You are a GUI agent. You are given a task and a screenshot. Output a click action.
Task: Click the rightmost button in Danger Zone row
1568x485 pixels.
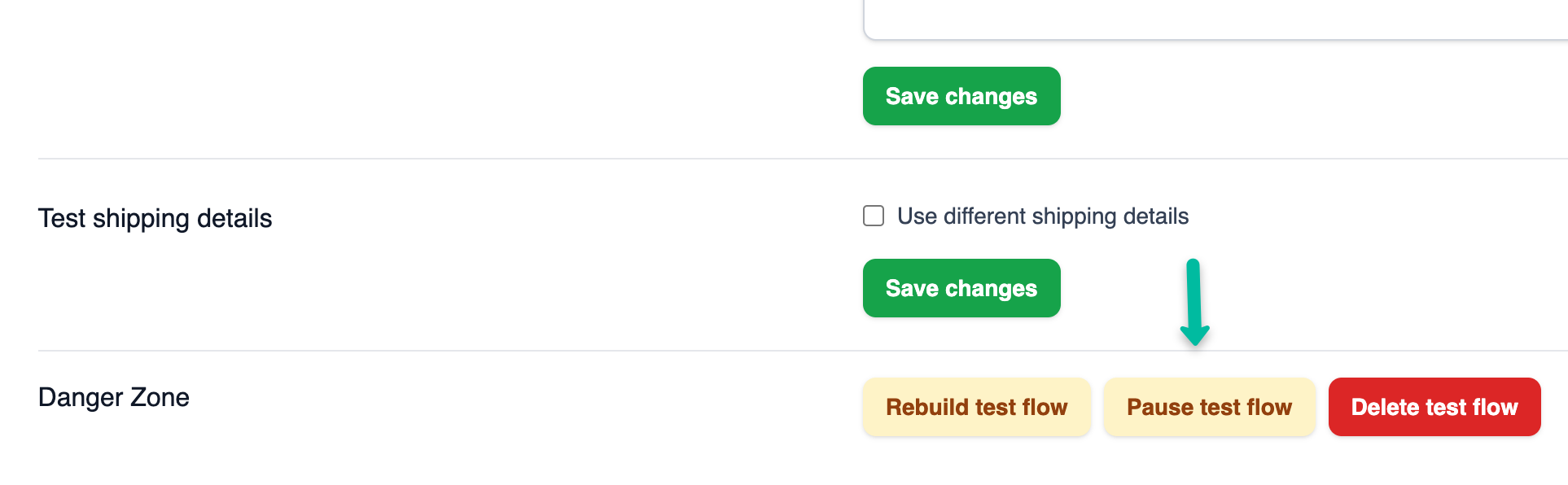(x=1434, y=406)
